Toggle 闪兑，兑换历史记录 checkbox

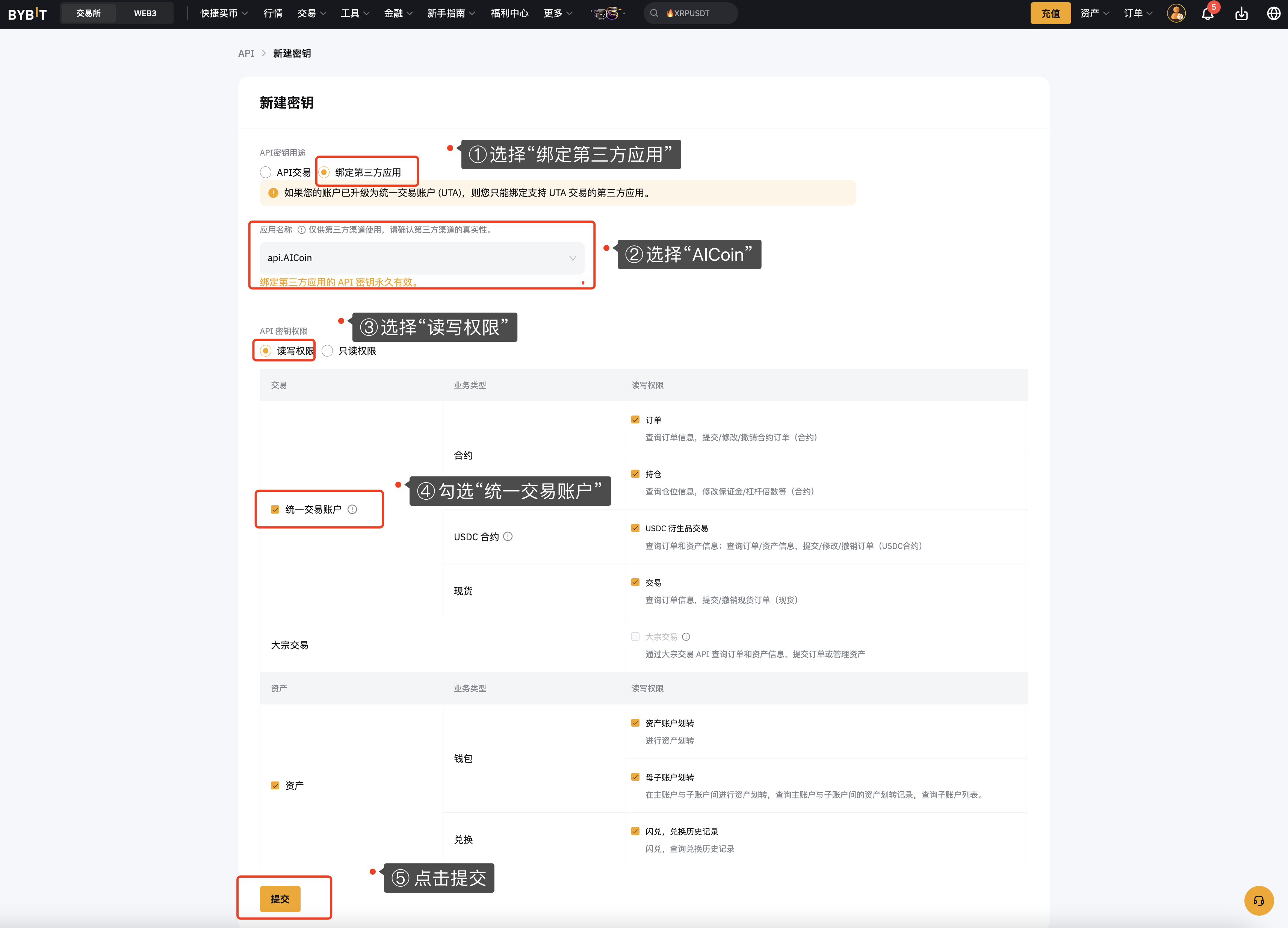tap(635, 831)
